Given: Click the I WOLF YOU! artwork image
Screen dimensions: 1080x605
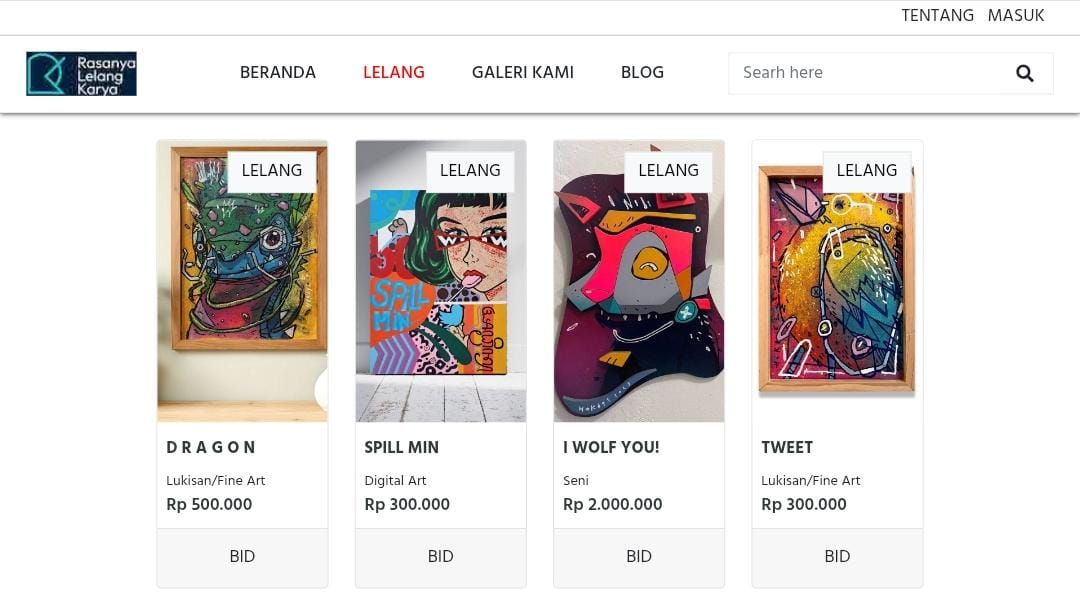Looking at the screenshot, I should click(x=638, y=280).
